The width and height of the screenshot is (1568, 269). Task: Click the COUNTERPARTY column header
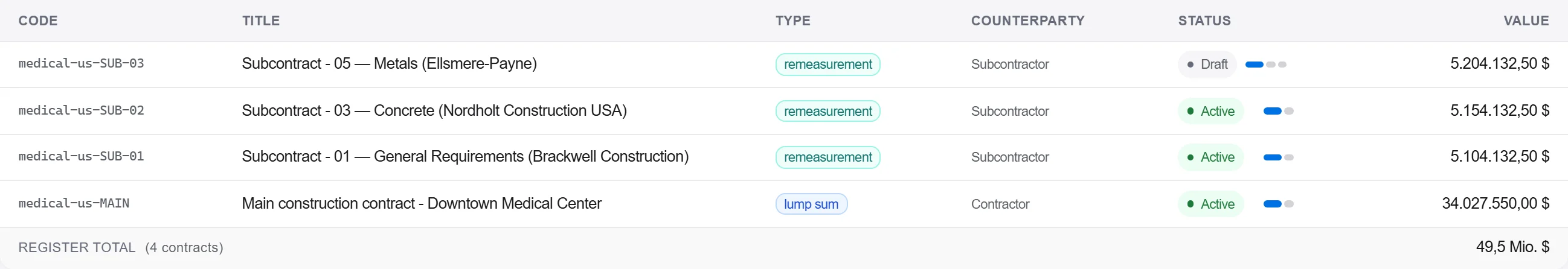coord(1027,21)
